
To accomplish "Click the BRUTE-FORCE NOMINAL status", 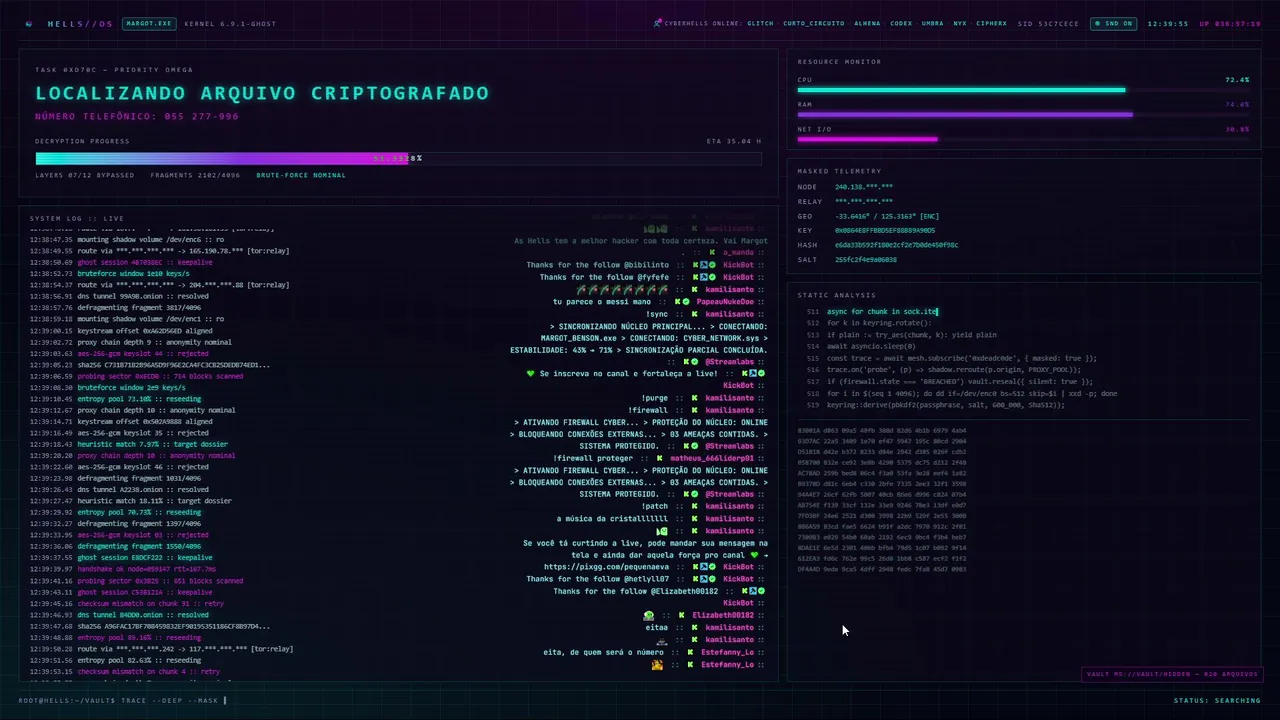I will [301, 175].
